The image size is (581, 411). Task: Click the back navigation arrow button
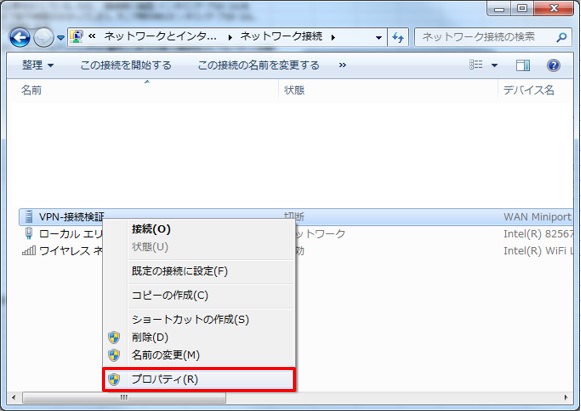click(20, 37)
